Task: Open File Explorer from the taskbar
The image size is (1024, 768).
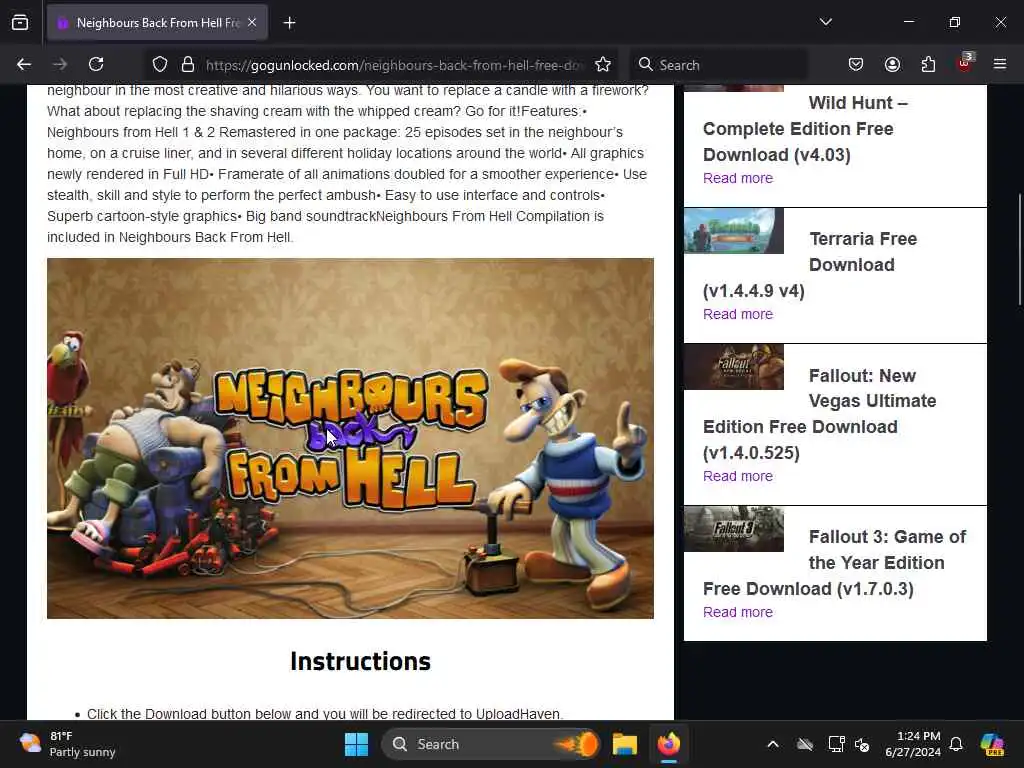Action: tap(624, 744)
